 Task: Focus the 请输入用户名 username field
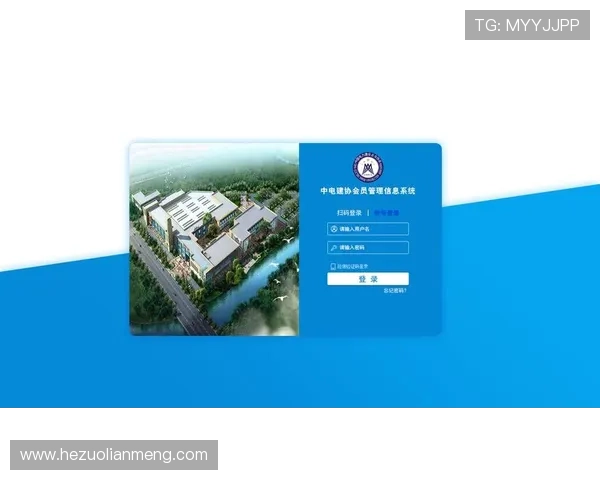(370, 229)
